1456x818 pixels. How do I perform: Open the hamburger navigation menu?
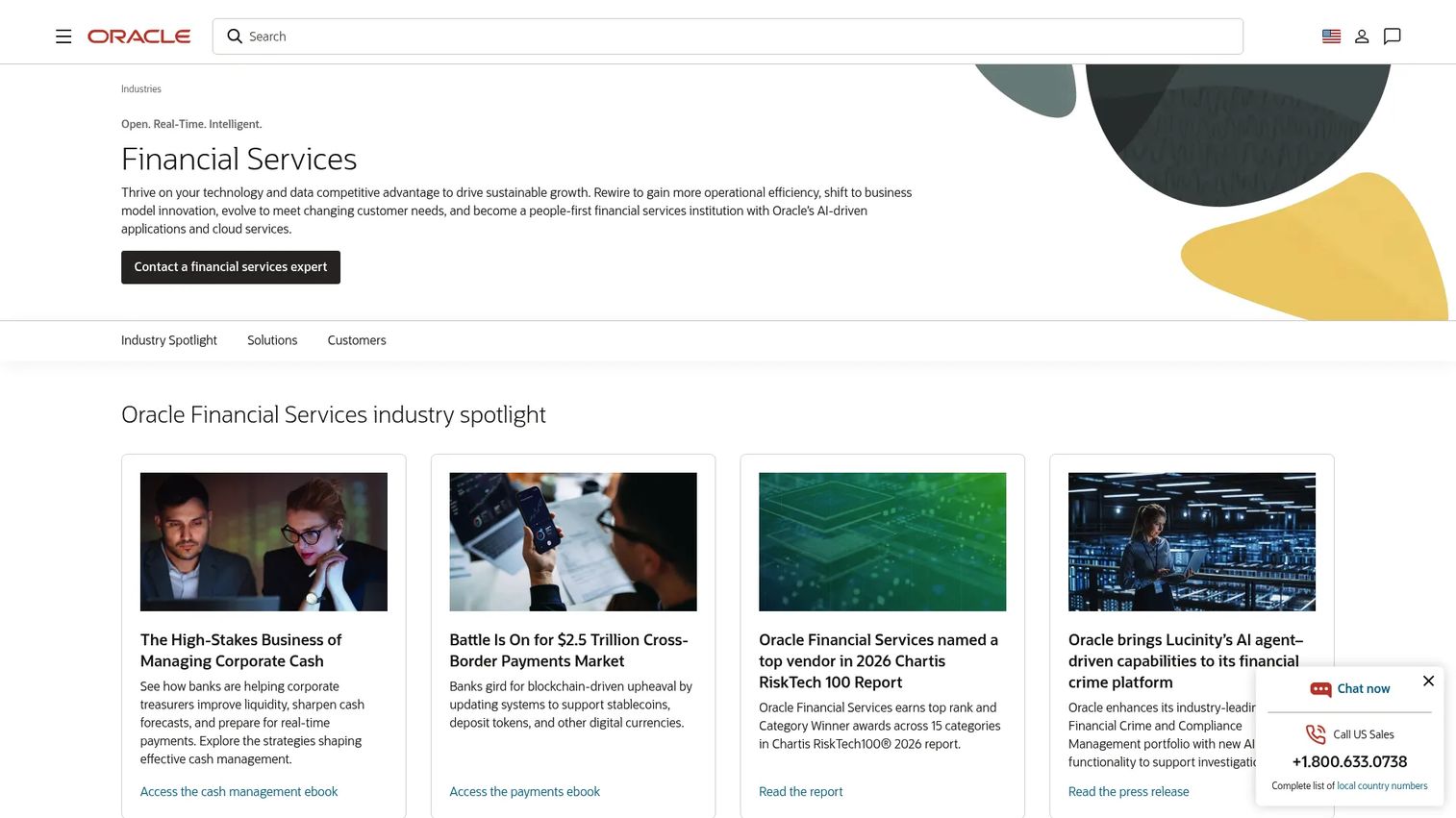click(63, 37)
